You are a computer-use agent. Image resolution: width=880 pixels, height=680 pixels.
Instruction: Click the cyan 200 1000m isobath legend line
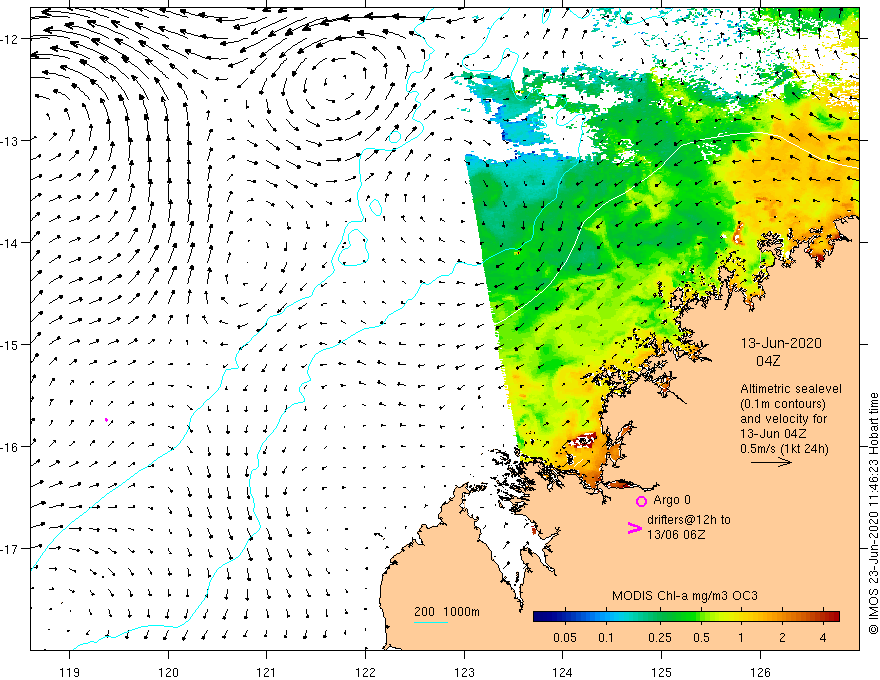coord(431,622)
